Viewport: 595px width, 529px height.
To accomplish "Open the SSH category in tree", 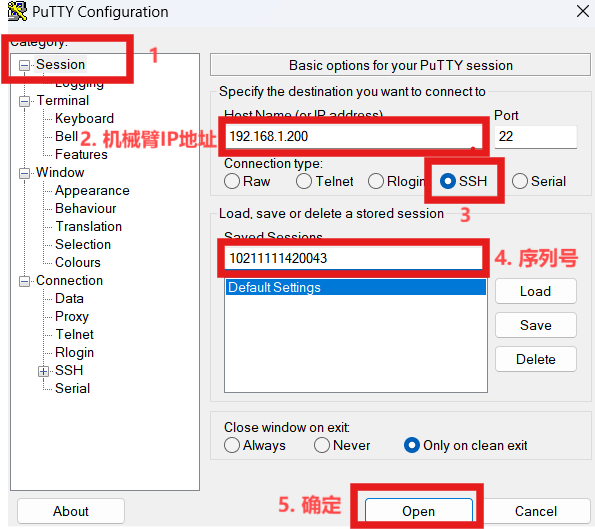I will 69,370.
